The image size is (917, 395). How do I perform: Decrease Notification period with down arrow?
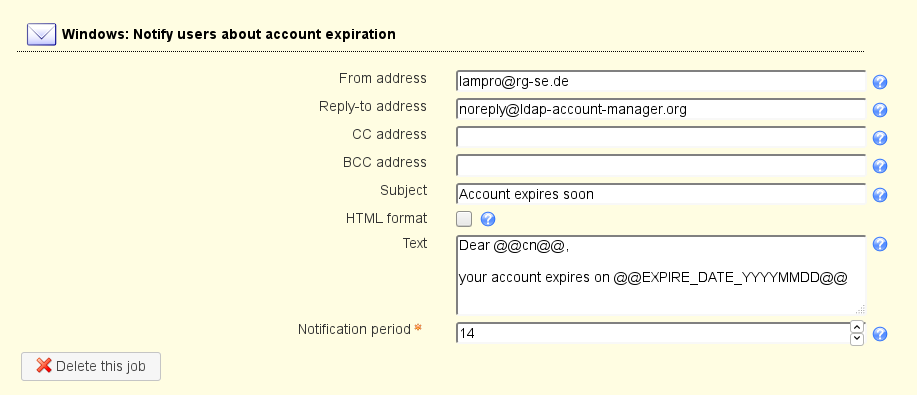point(857,339)
